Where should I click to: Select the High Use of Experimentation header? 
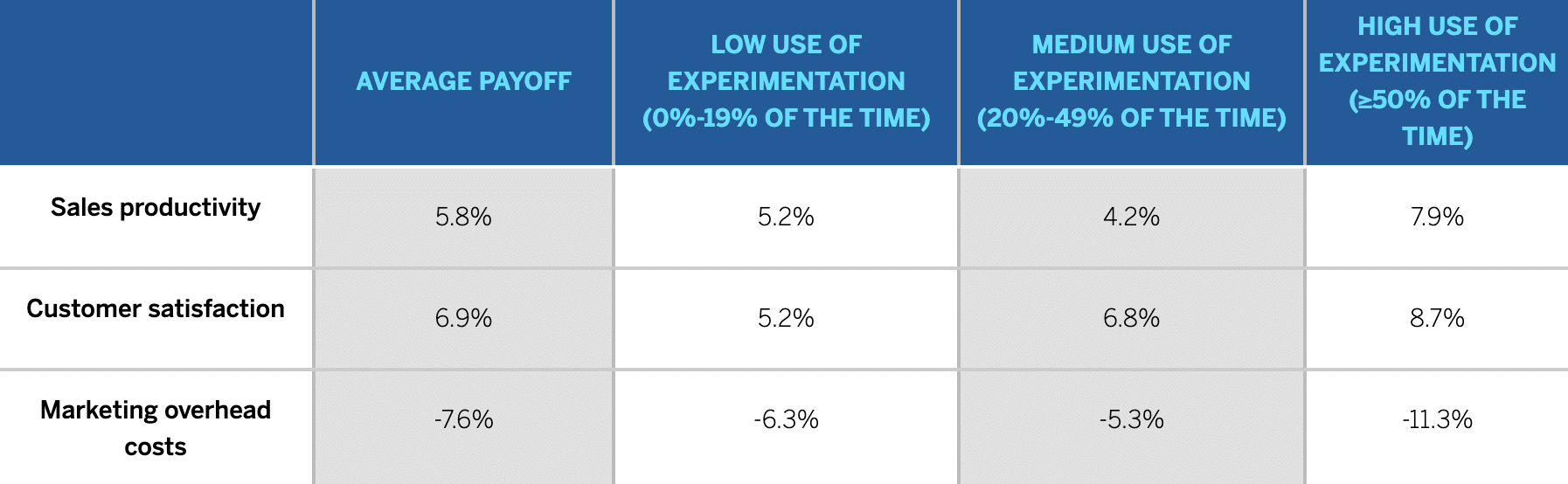click(x=1437, y=81)
